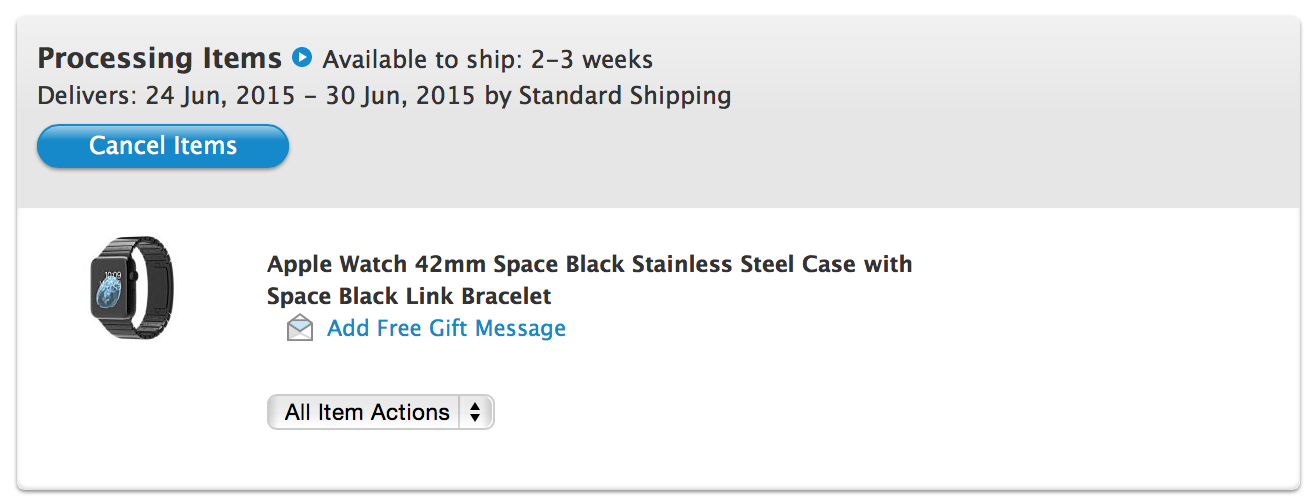The width and height of the screenshot is (1314, 504).
Task: Click the word Processing in the heading
Action: click(111, 58)
